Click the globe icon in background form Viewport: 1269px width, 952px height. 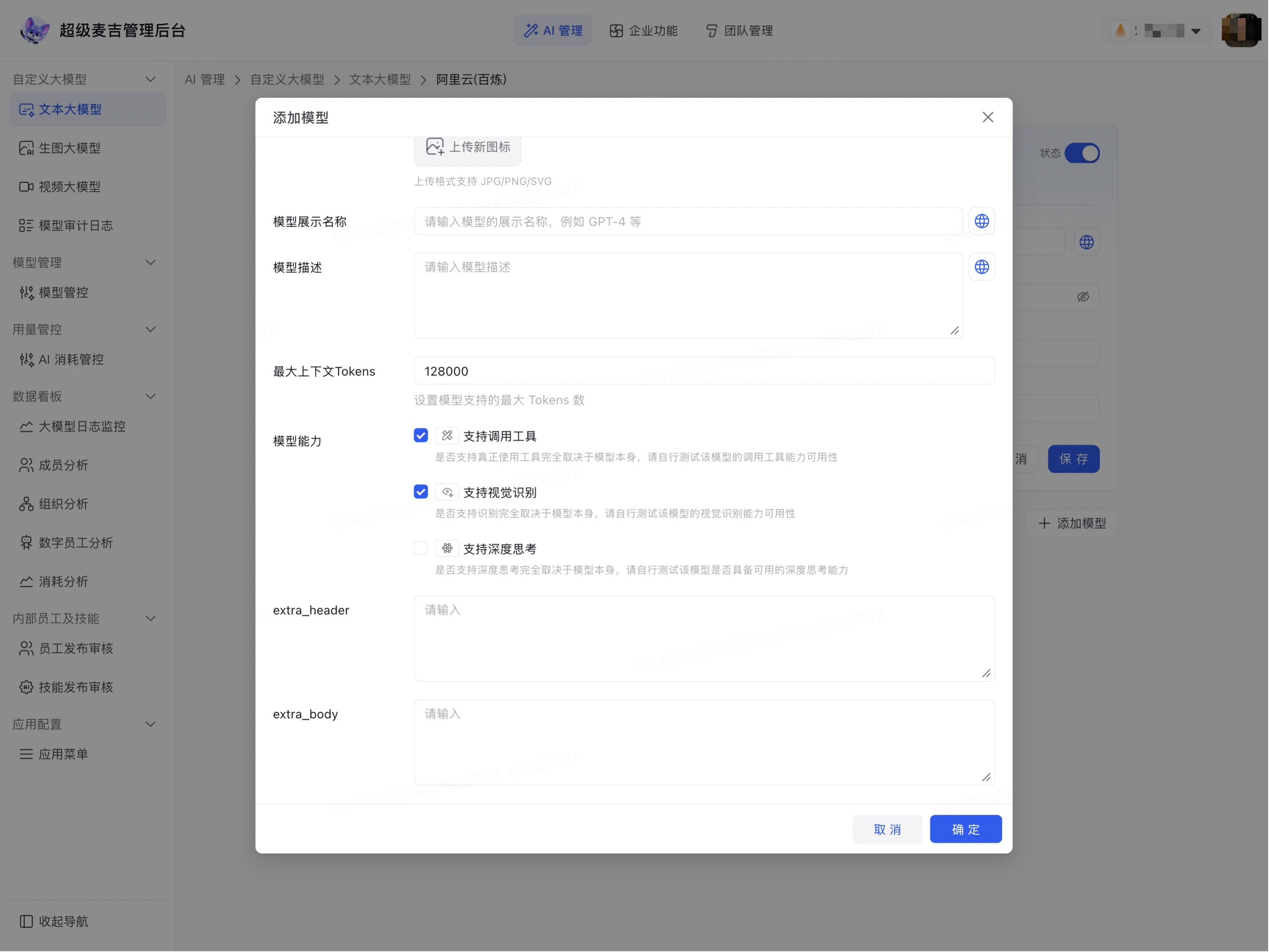click(1086, 242)
